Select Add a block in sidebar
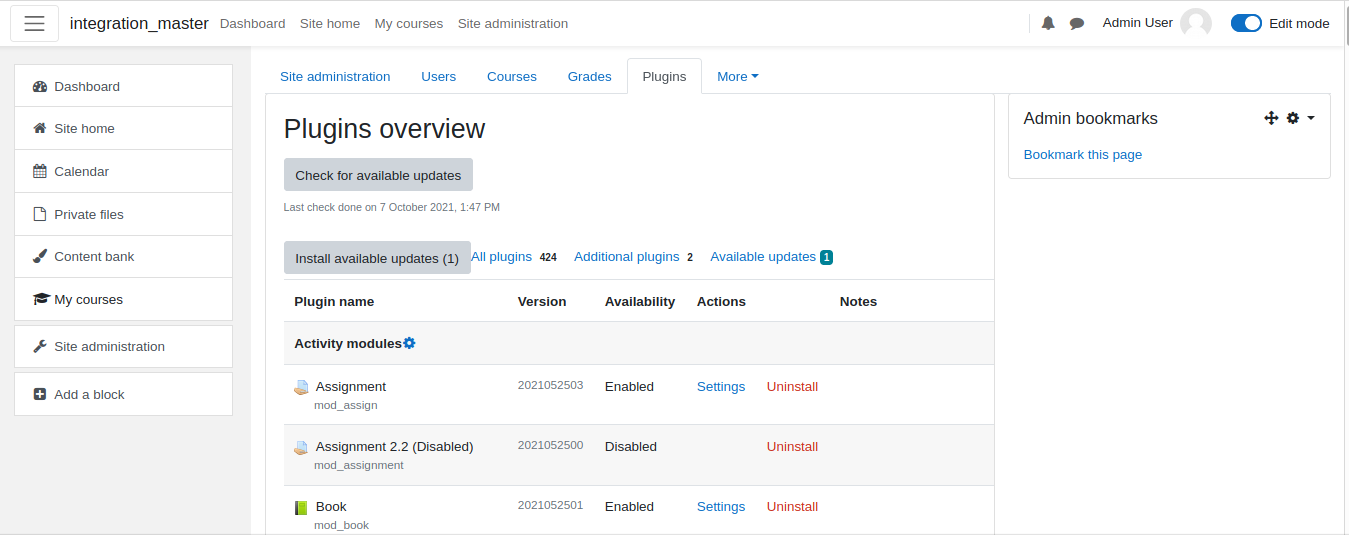Screen dimensions: 1349x535 click(124, 394)
